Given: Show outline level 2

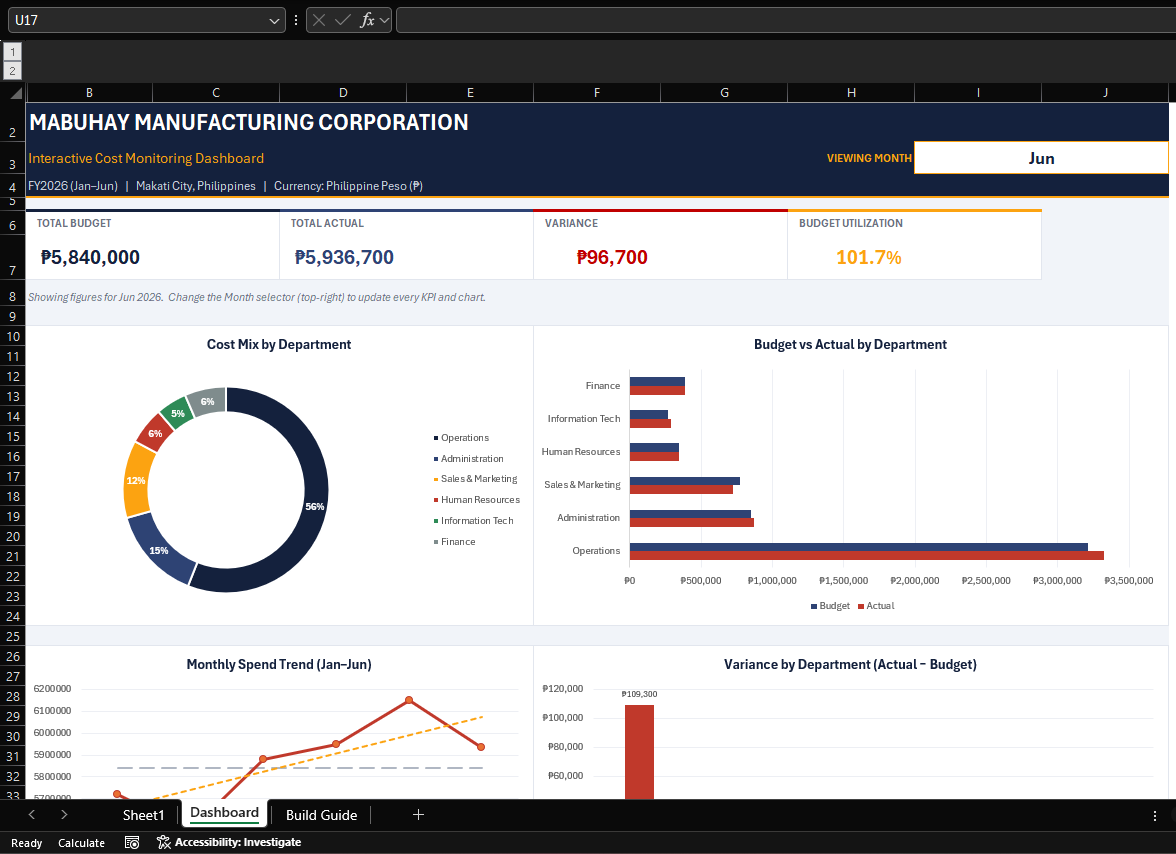Looking at the screenshot, I should [13, 70].
